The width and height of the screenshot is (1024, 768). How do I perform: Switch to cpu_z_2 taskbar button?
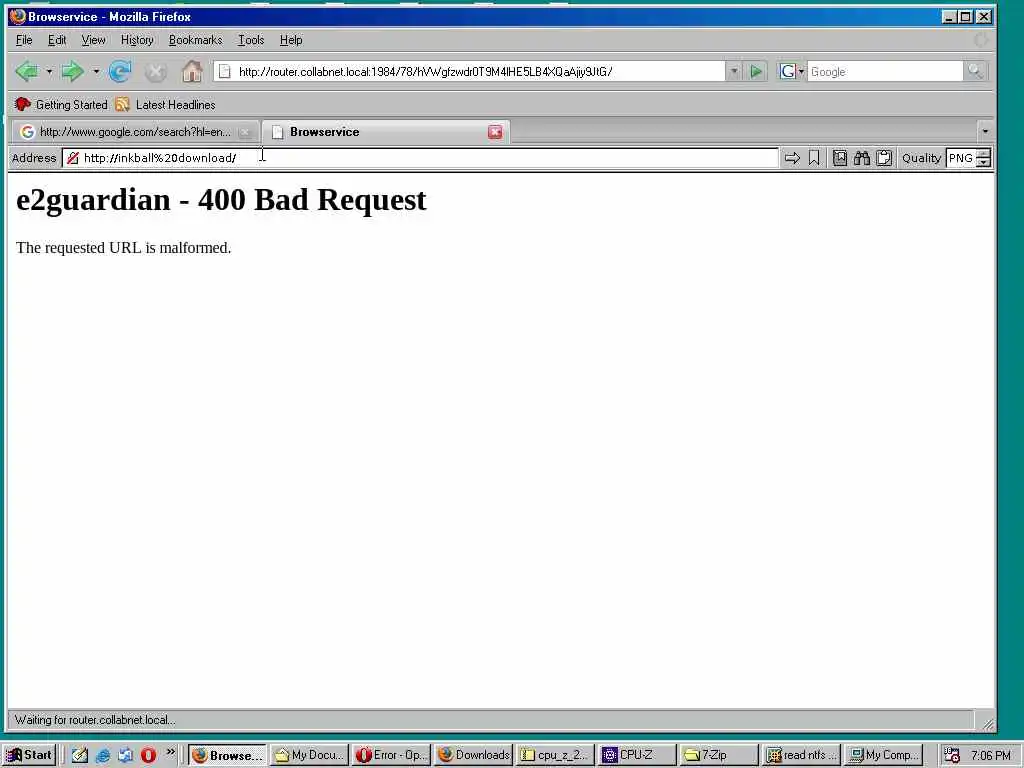[555, 755]
